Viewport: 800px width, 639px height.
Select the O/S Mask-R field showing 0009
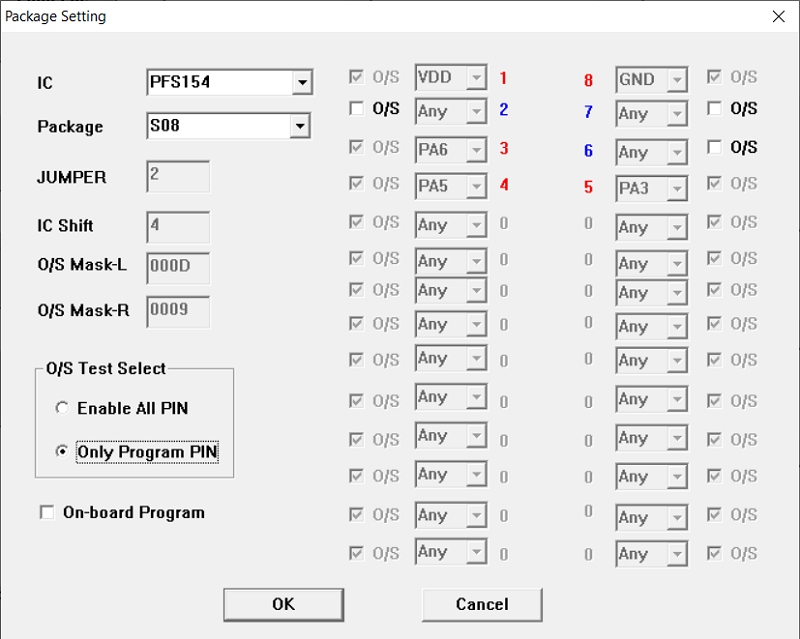tap(178, 311)
